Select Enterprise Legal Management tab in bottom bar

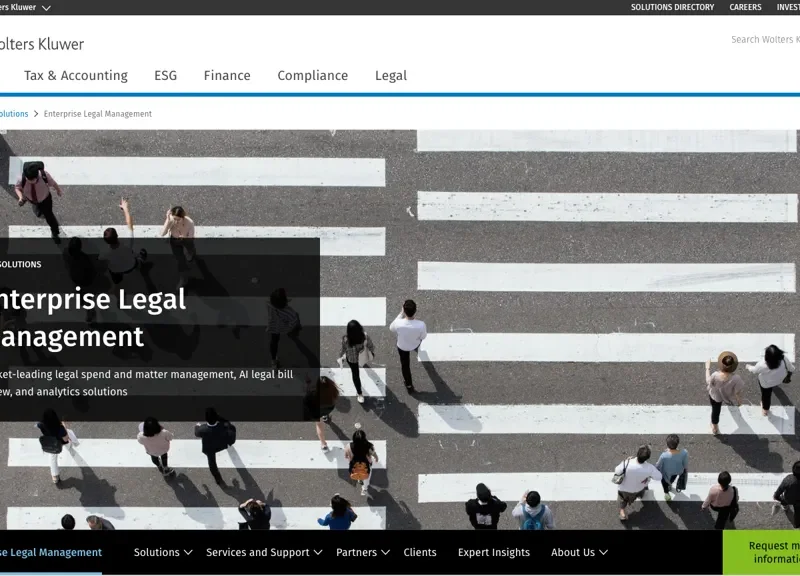tap(50, 552)
